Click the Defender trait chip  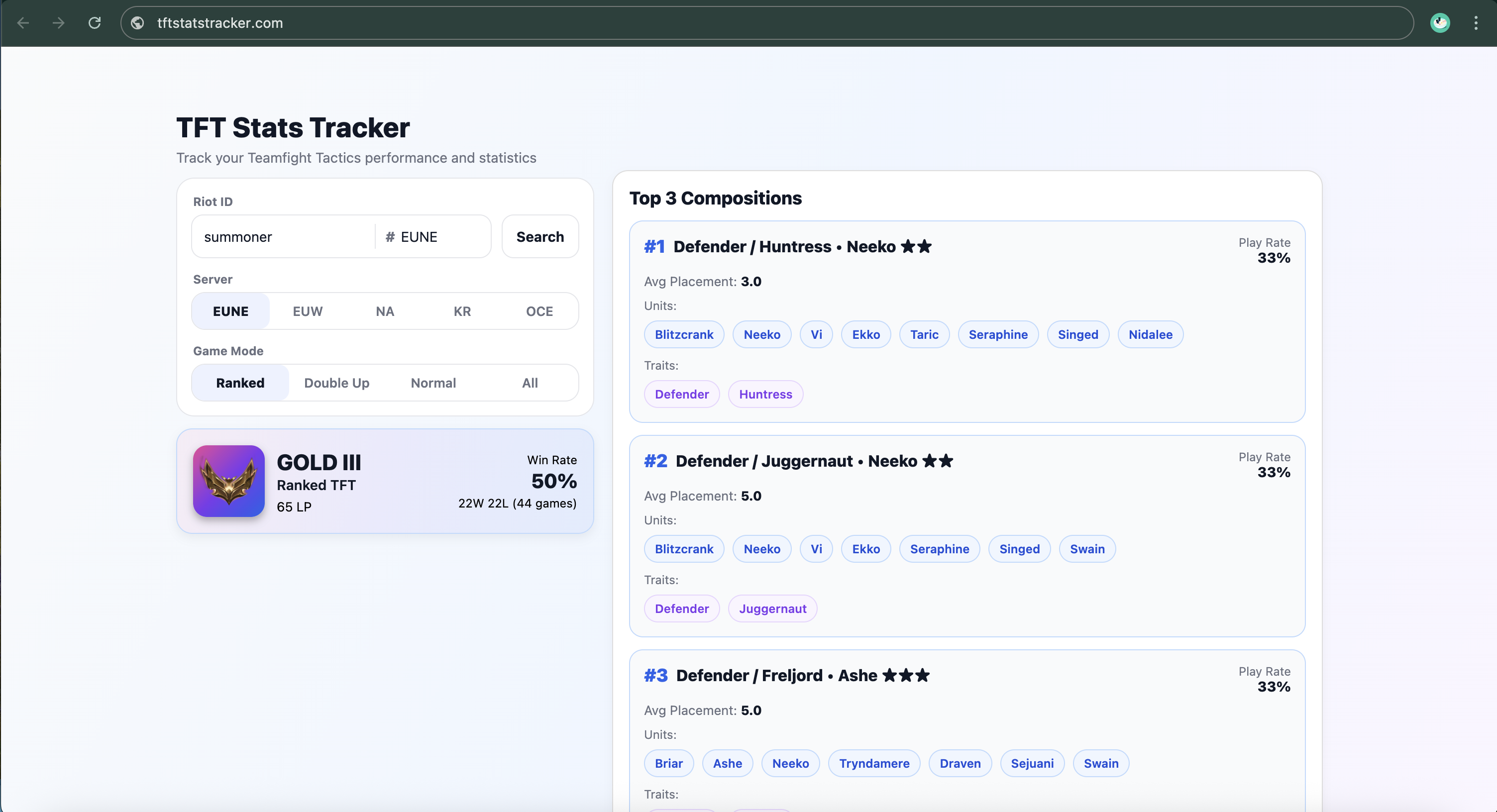[x=681, y=394]
